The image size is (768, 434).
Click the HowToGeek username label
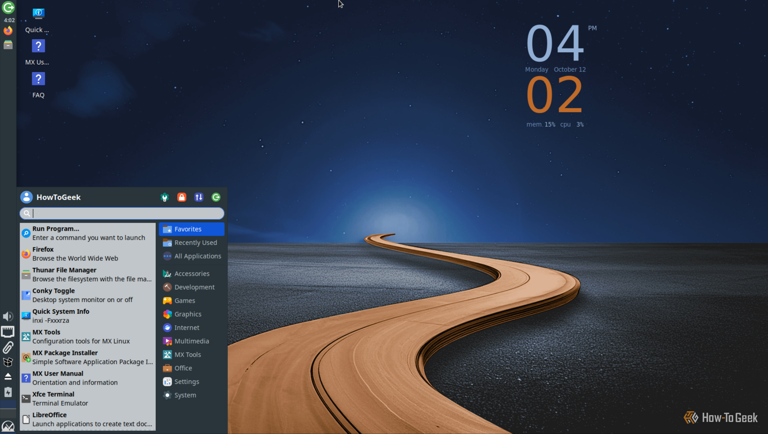58,197
